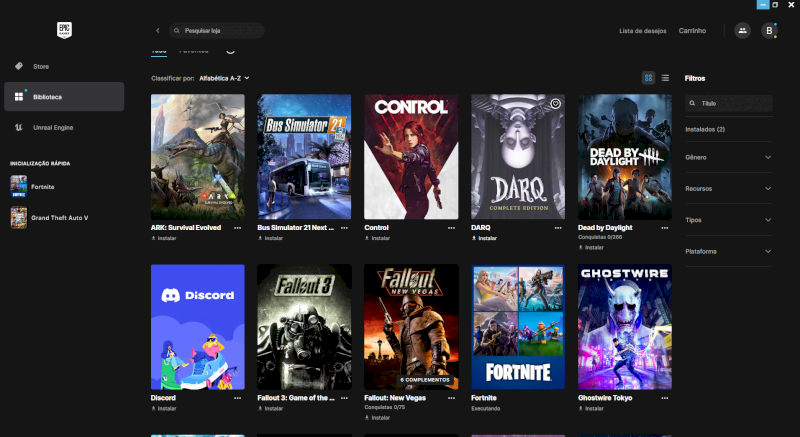
Task: Switch to grid view
Action: click(648, 77)
